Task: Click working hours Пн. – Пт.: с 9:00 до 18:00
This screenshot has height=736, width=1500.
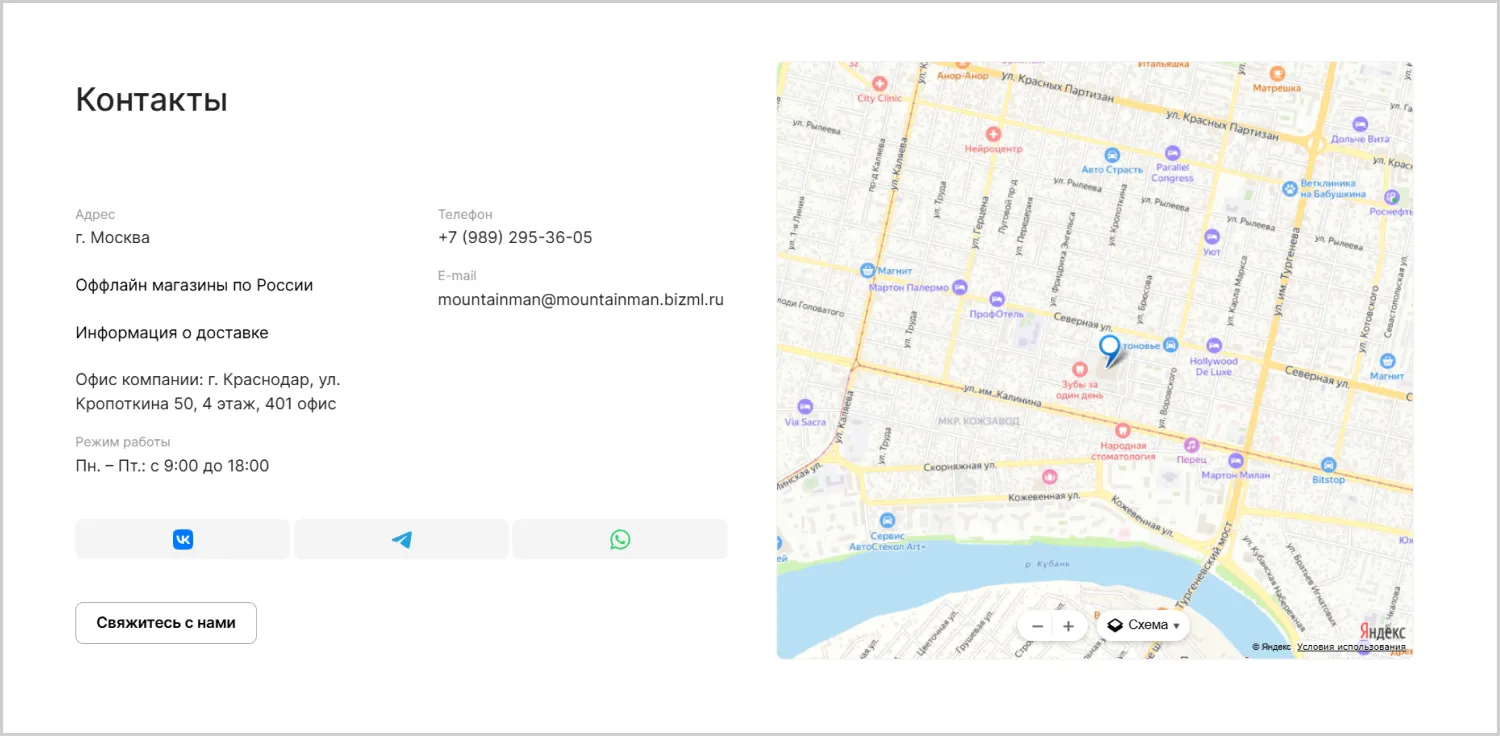Action: point(172,466)
